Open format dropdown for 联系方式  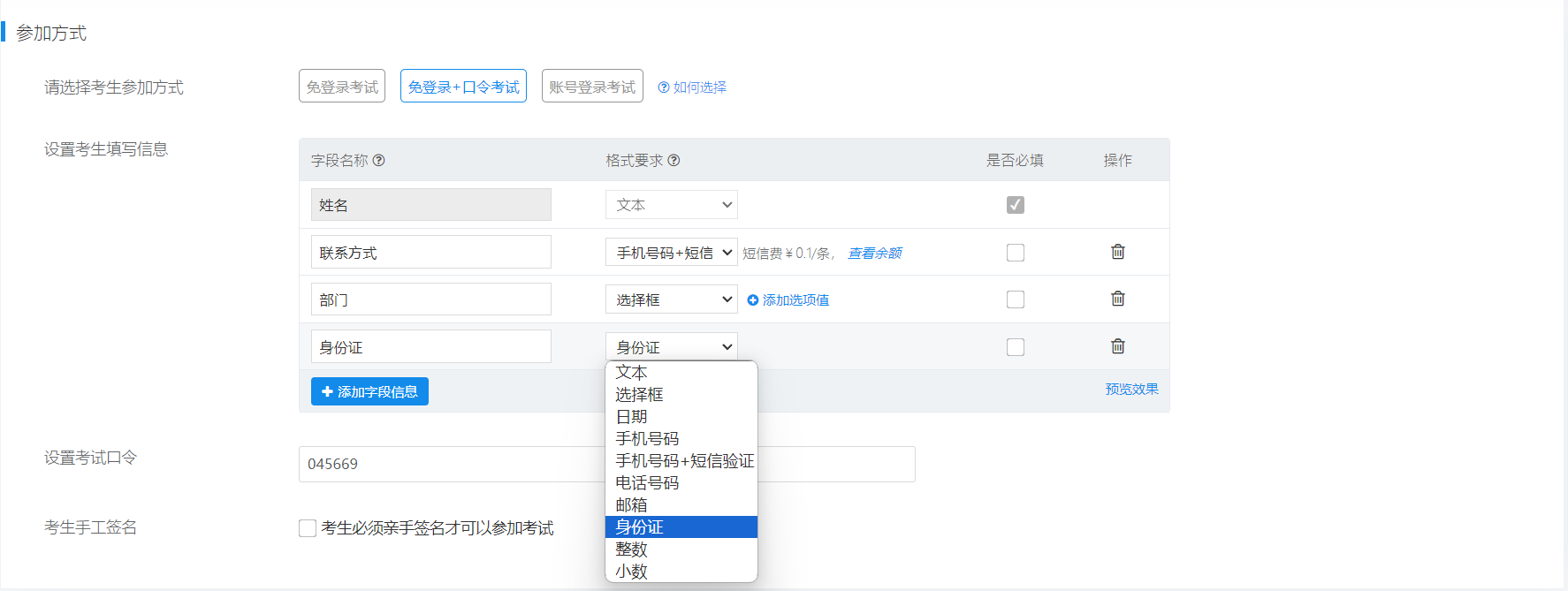[x=671, y=253]
